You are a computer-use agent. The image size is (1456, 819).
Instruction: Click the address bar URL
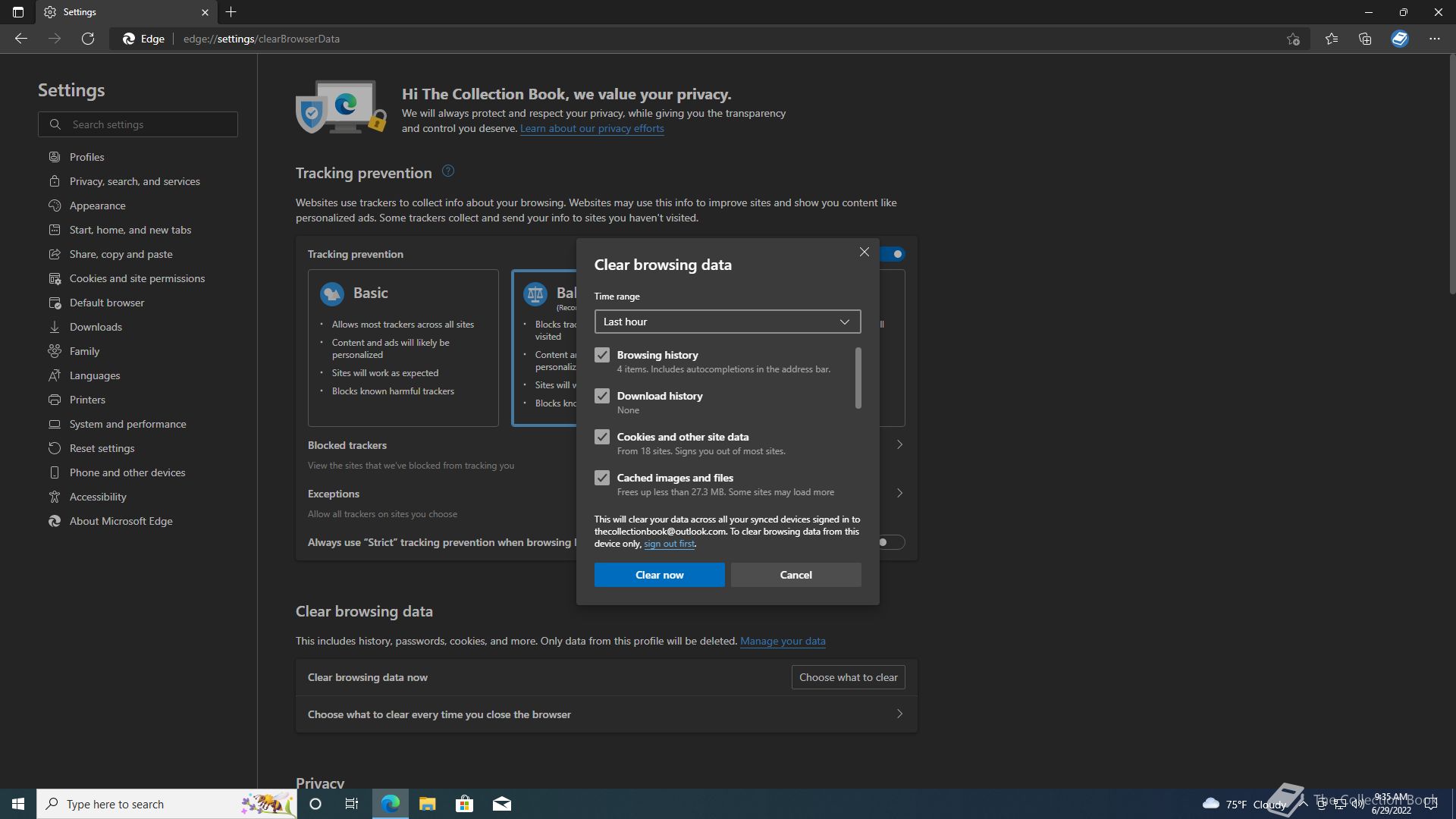coord(262,39)
